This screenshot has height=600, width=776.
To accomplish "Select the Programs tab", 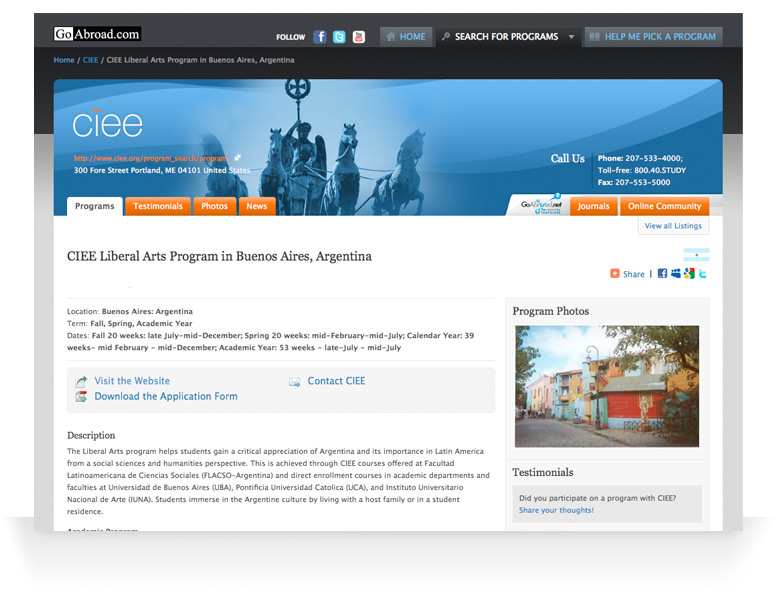I will point(95,206).
